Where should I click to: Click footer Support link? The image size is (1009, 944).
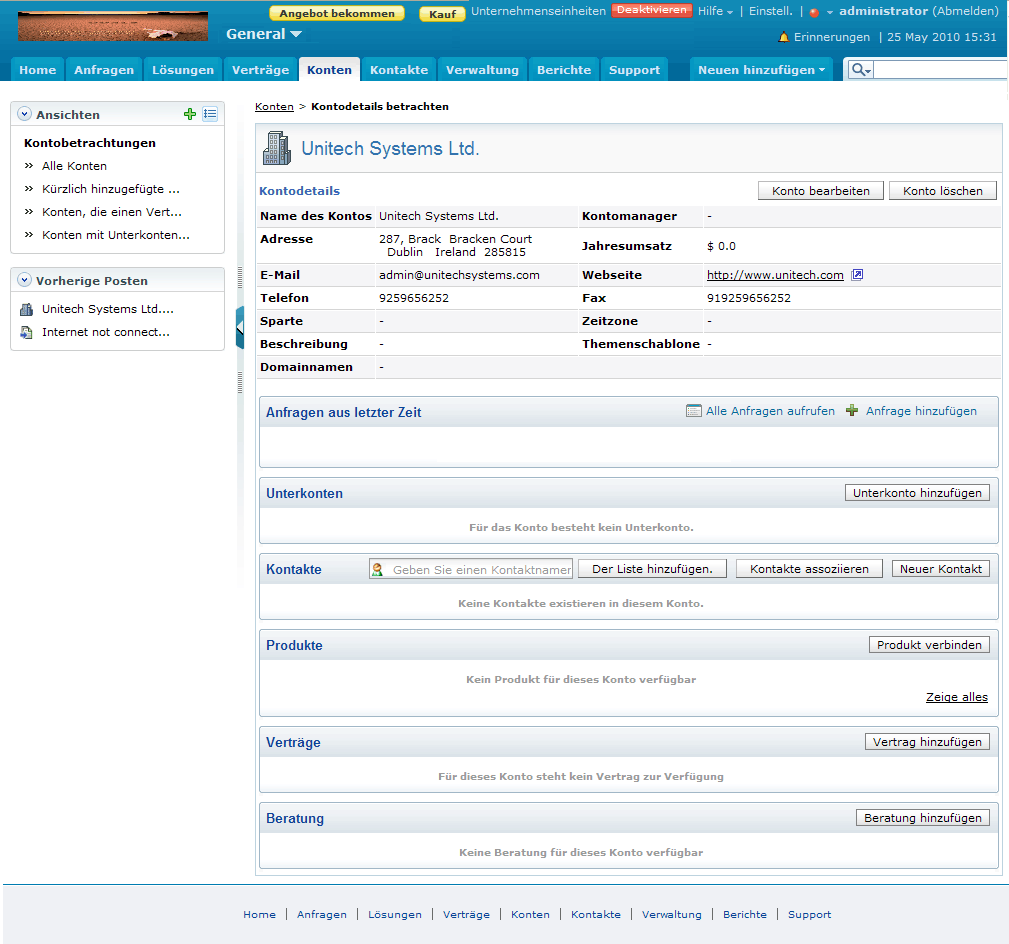point(810,914)
